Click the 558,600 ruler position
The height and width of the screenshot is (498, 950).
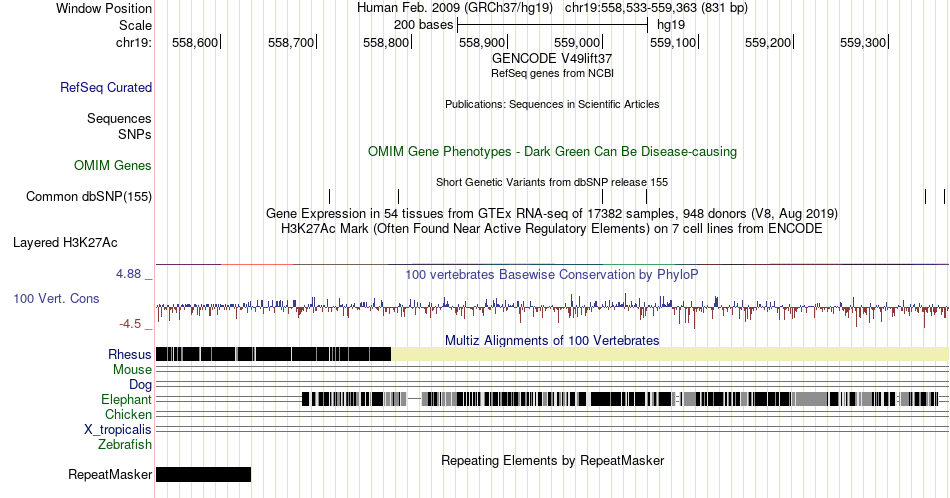pyautogui.click(x=195, y=42)
